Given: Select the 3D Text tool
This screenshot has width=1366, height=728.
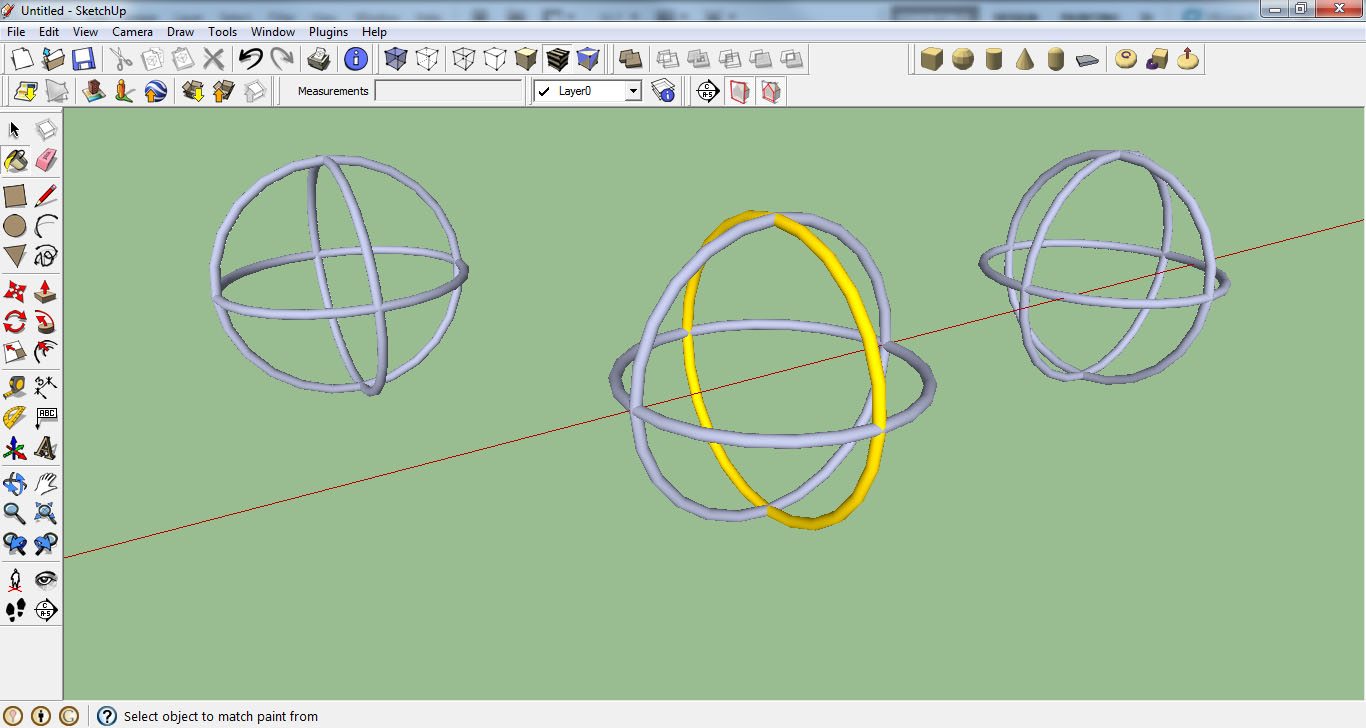Looking at the screenshot, I should click(x=46, y=448).
